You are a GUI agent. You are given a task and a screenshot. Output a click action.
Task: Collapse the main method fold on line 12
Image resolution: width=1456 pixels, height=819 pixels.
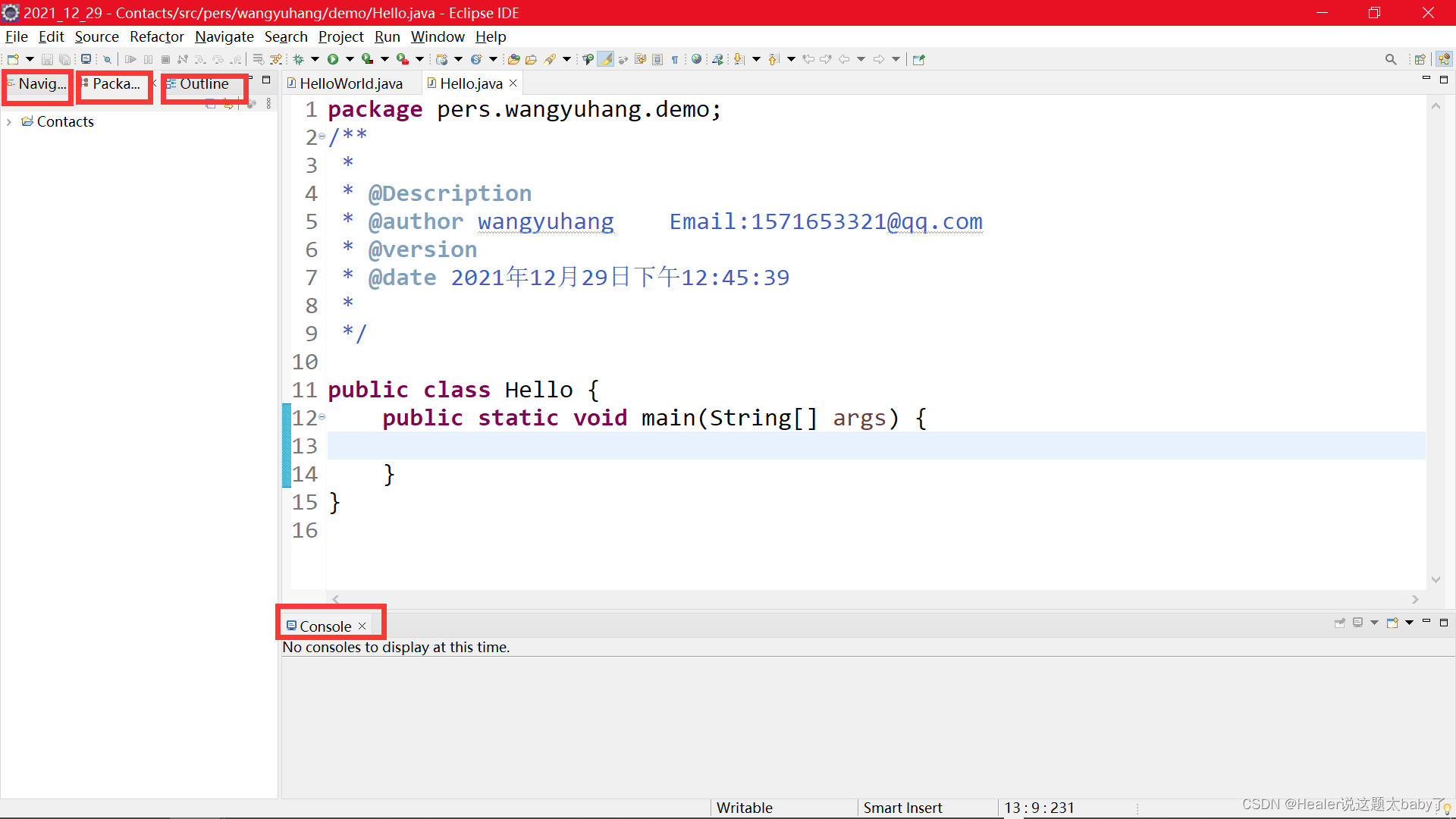click(322, 417)
